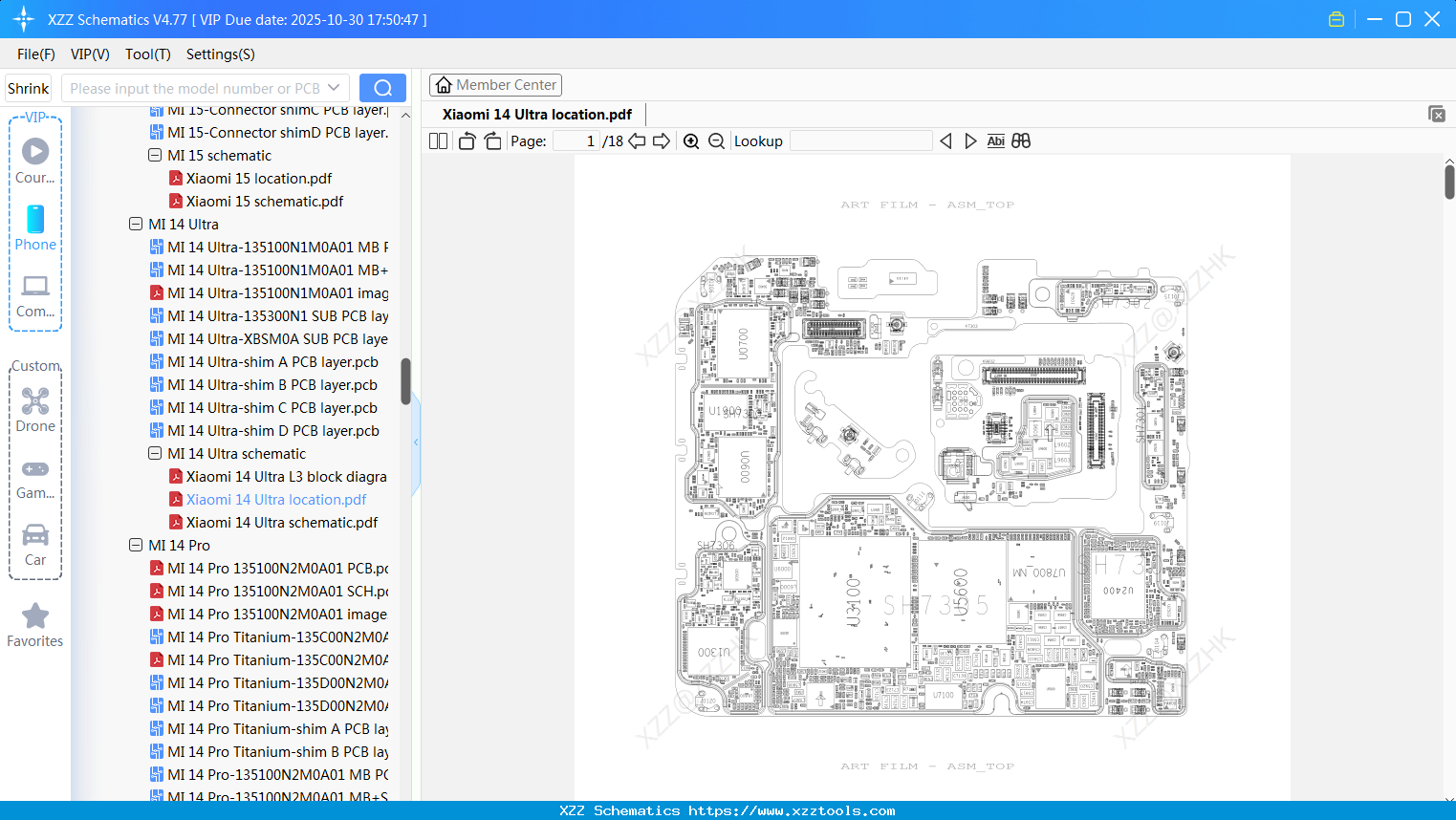The height and width of the screenshot is (820, 1456).
Task: Select the zoom out magnifier icon
Action: (716, 140)
